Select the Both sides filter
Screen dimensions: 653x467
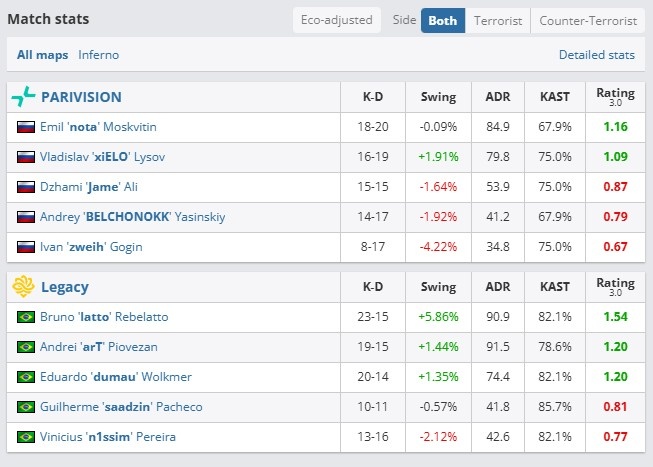443,20
